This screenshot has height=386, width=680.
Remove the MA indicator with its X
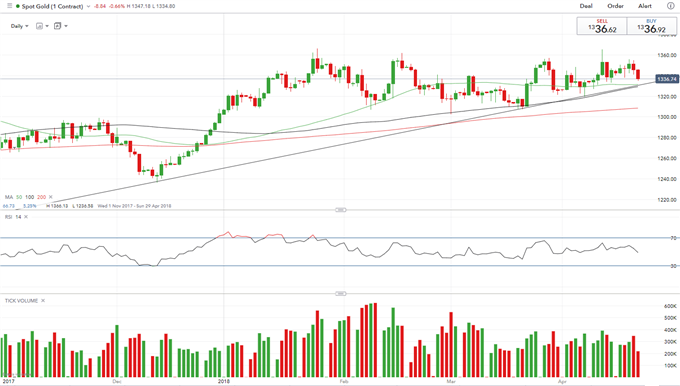(51, 197)
